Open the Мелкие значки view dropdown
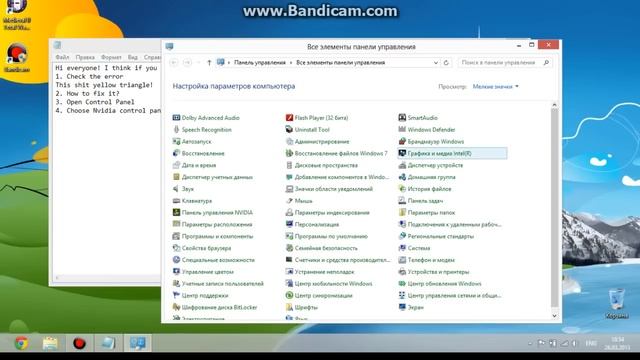This screenshot has height=360, width=640. pyautogui.click(x=496, y=87)
